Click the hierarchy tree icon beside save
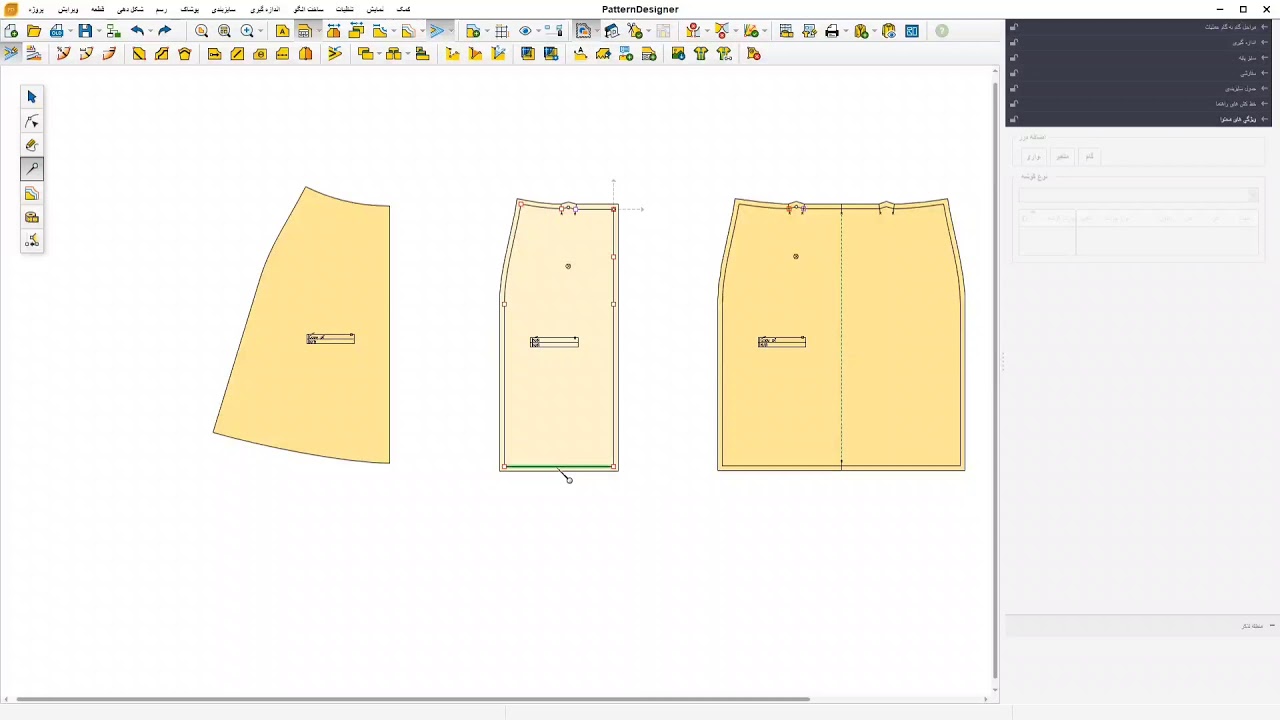This screenshot has height=720, width=1280. pyautogui.click(x=114, y=31)
